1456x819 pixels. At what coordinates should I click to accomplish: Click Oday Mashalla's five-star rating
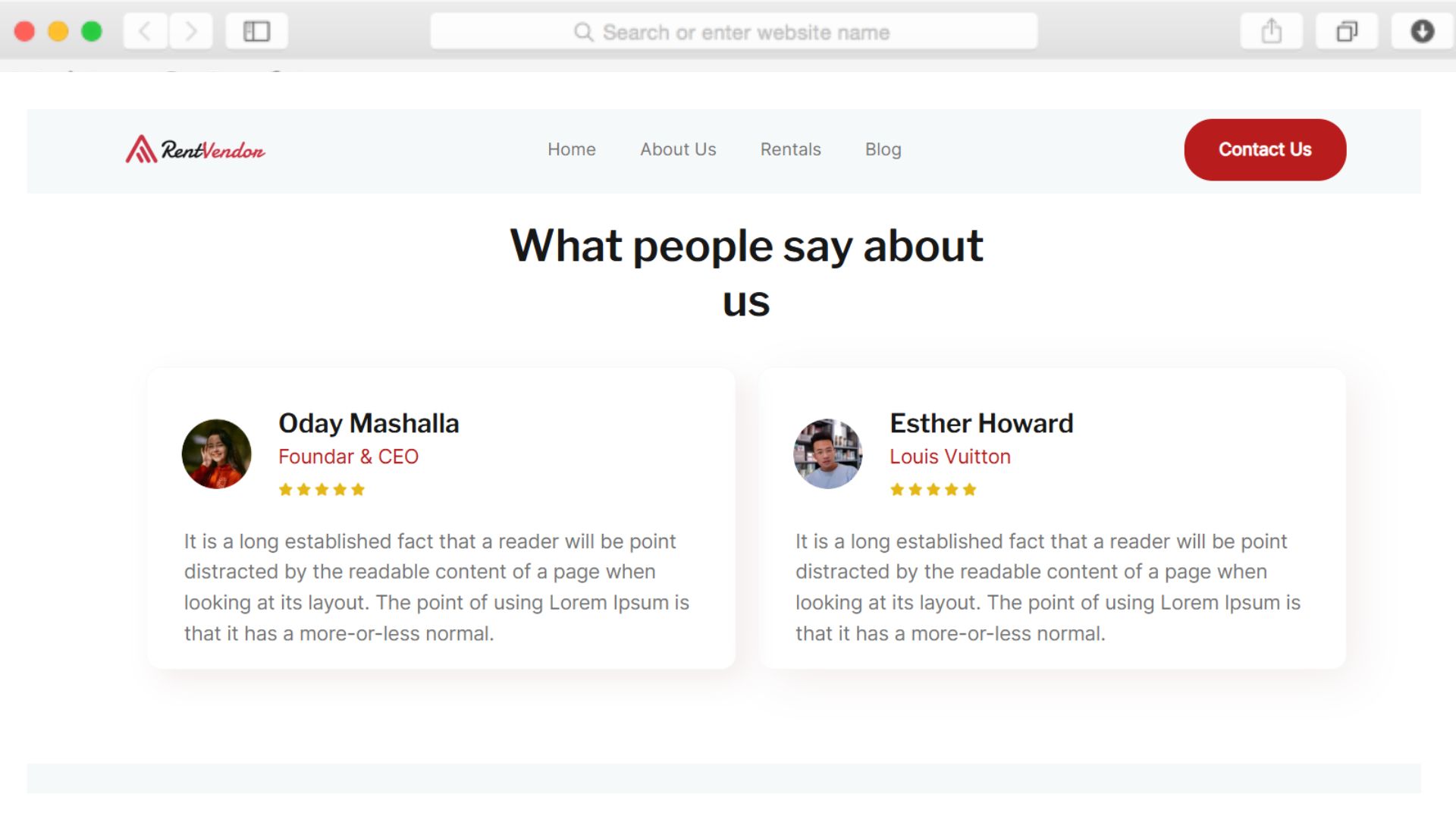(322, 490)
